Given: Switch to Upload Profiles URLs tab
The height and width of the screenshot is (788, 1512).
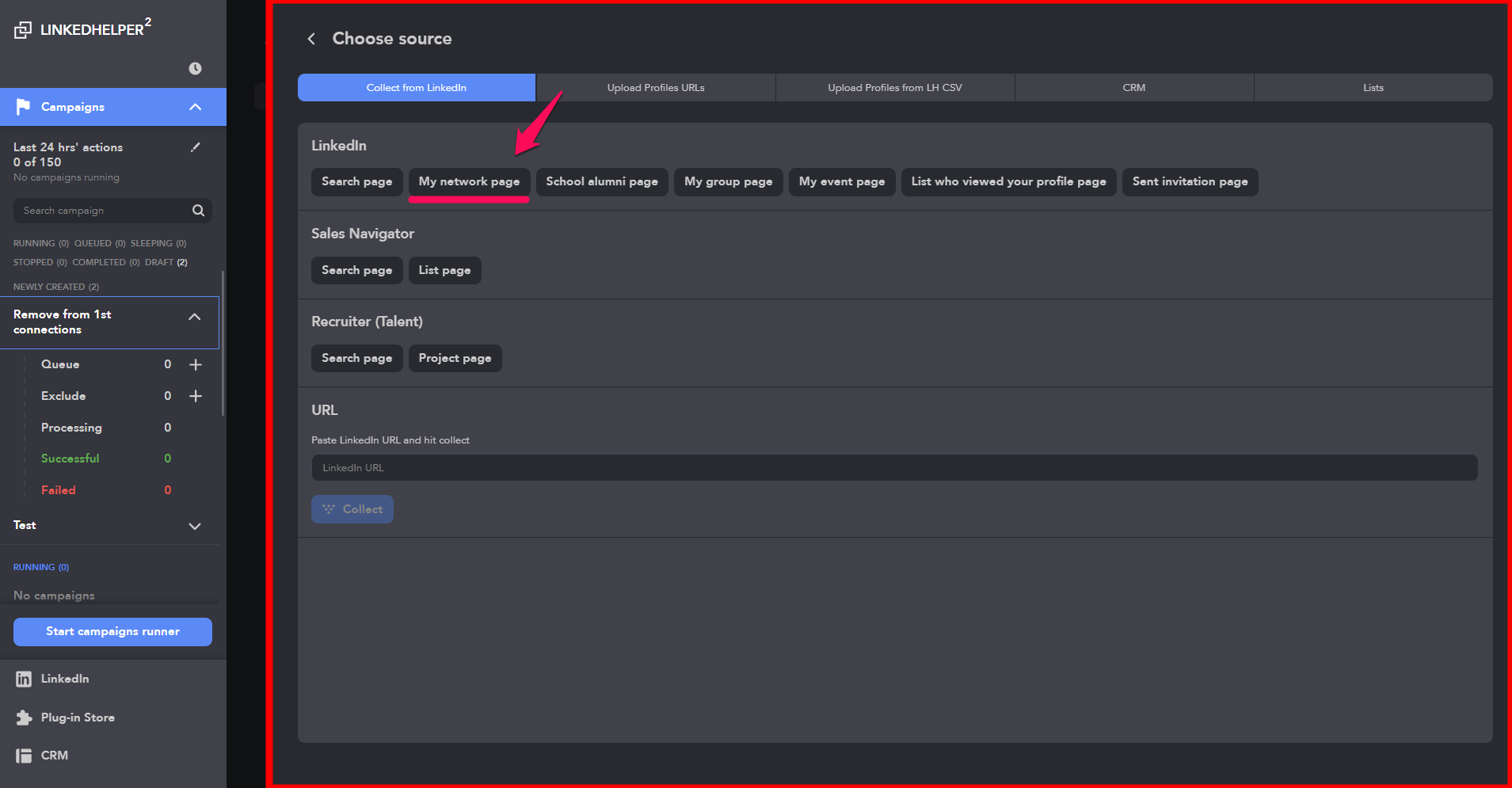Looking at the screenshot, I should (656, 88).
